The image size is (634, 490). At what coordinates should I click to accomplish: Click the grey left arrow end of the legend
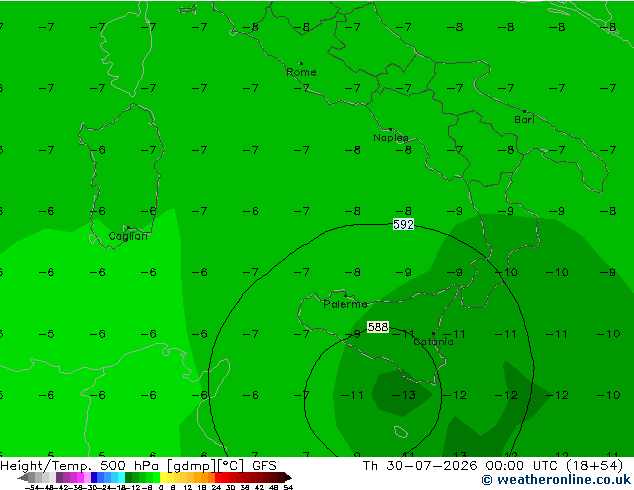pos(23,477)
